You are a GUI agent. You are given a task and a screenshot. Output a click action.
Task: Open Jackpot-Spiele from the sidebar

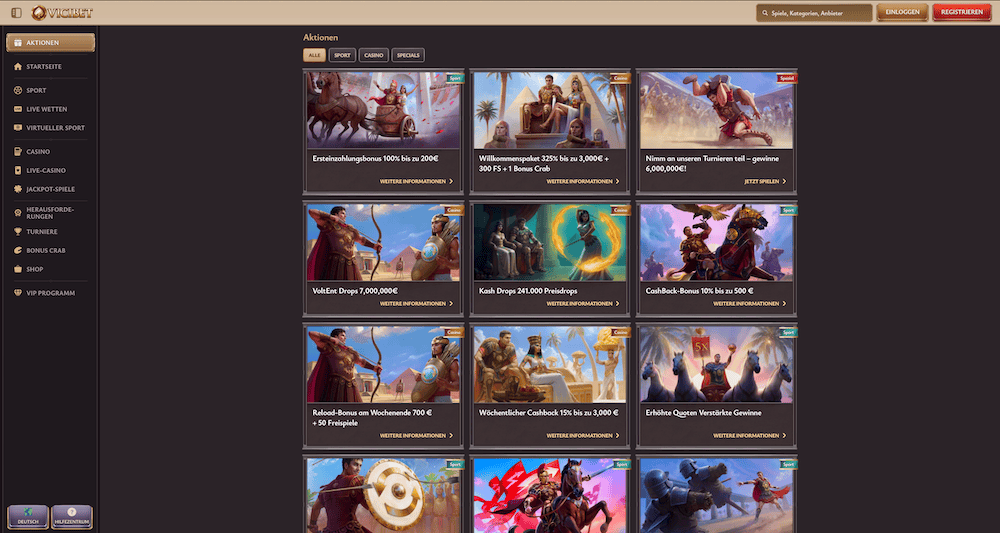50,189
